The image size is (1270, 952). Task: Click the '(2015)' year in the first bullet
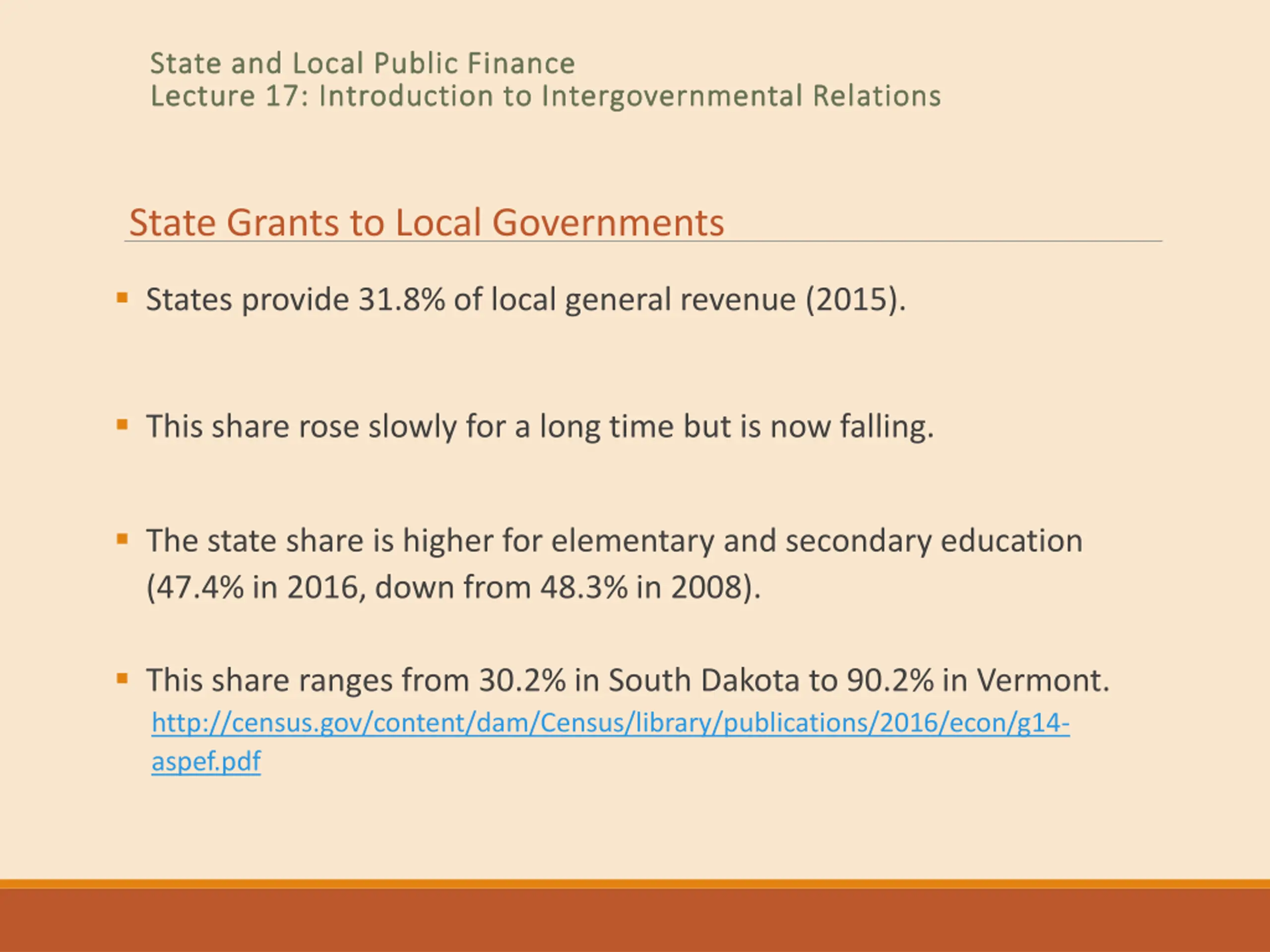click(851, 299)
